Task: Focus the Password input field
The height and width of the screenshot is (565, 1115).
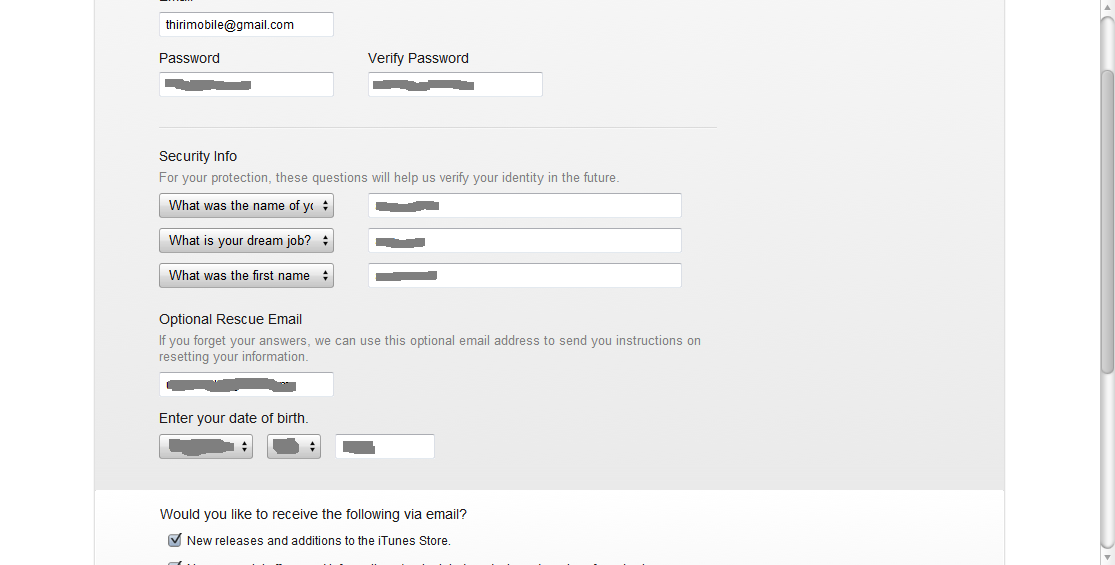Action: [x=246, y=85]
